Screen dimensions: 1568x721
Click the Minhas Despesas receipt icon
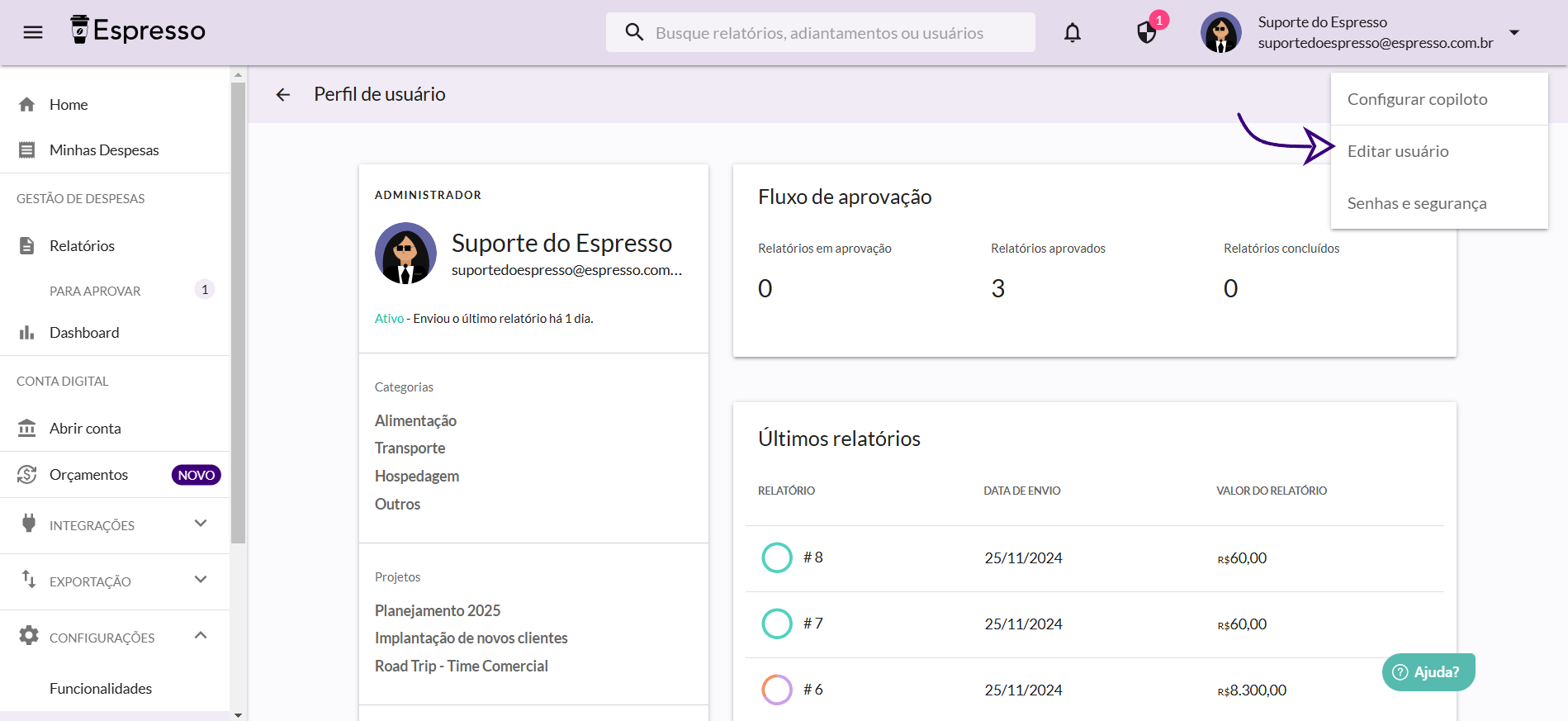27,150
